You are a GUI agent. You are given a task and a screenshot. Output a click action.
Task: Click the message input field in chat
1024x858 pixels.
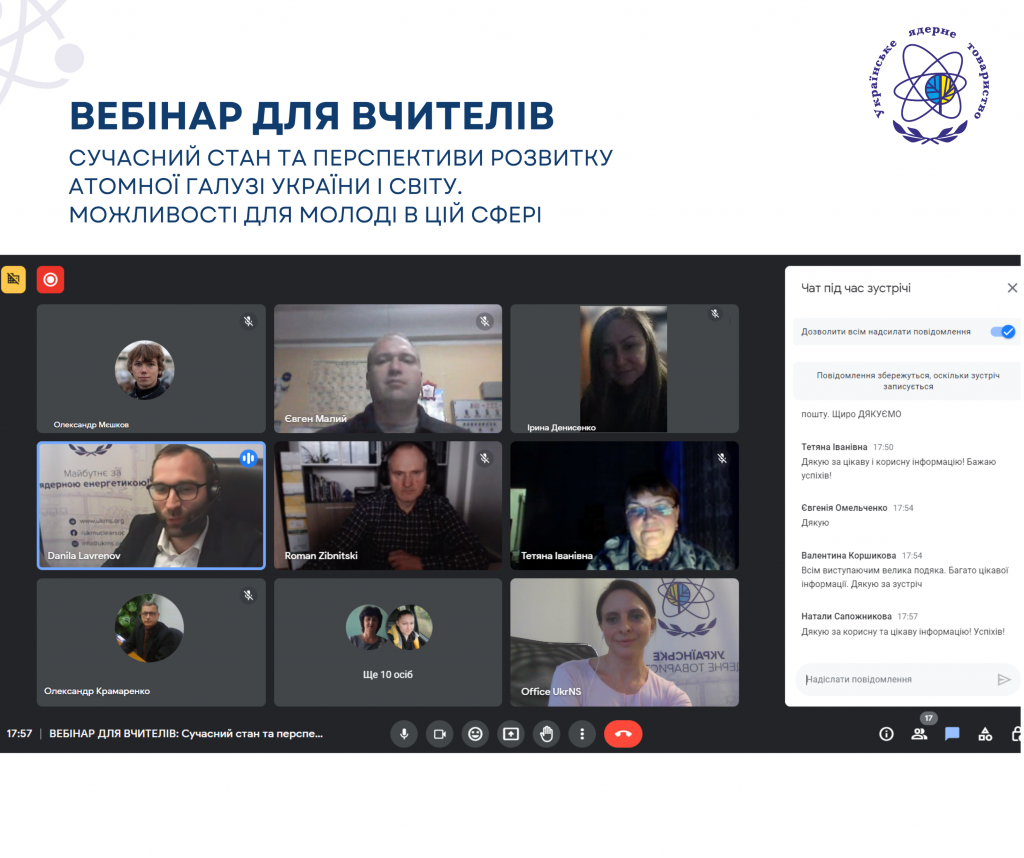(x=895, y=680)
